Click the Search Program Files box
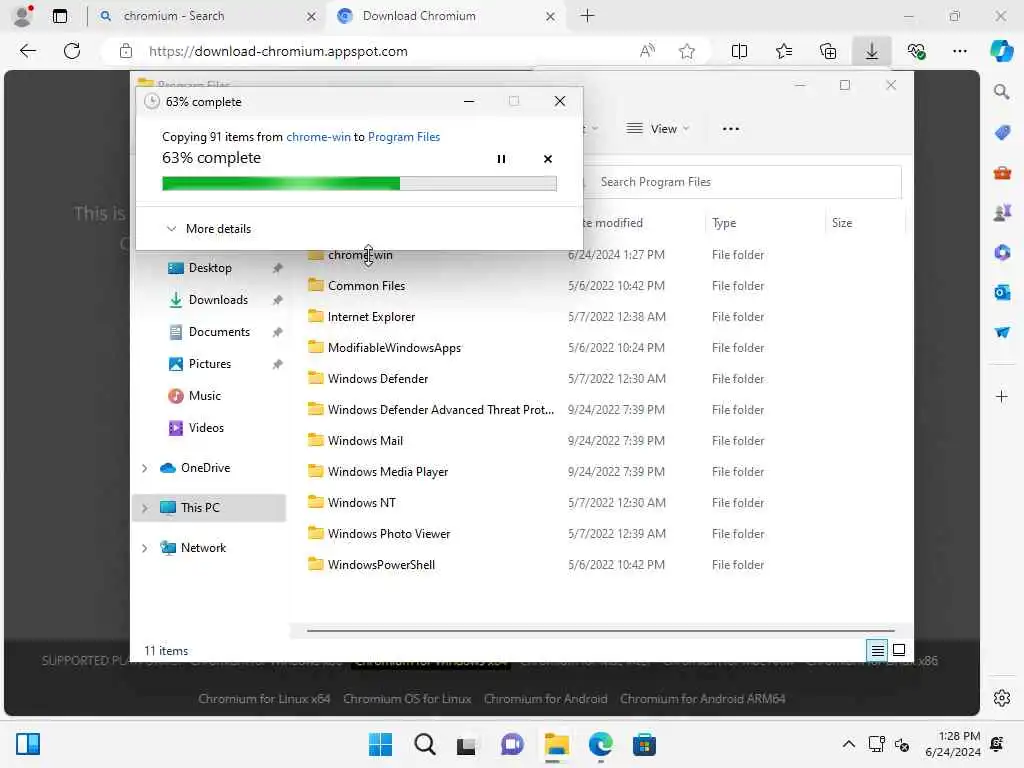 [741, 182]
